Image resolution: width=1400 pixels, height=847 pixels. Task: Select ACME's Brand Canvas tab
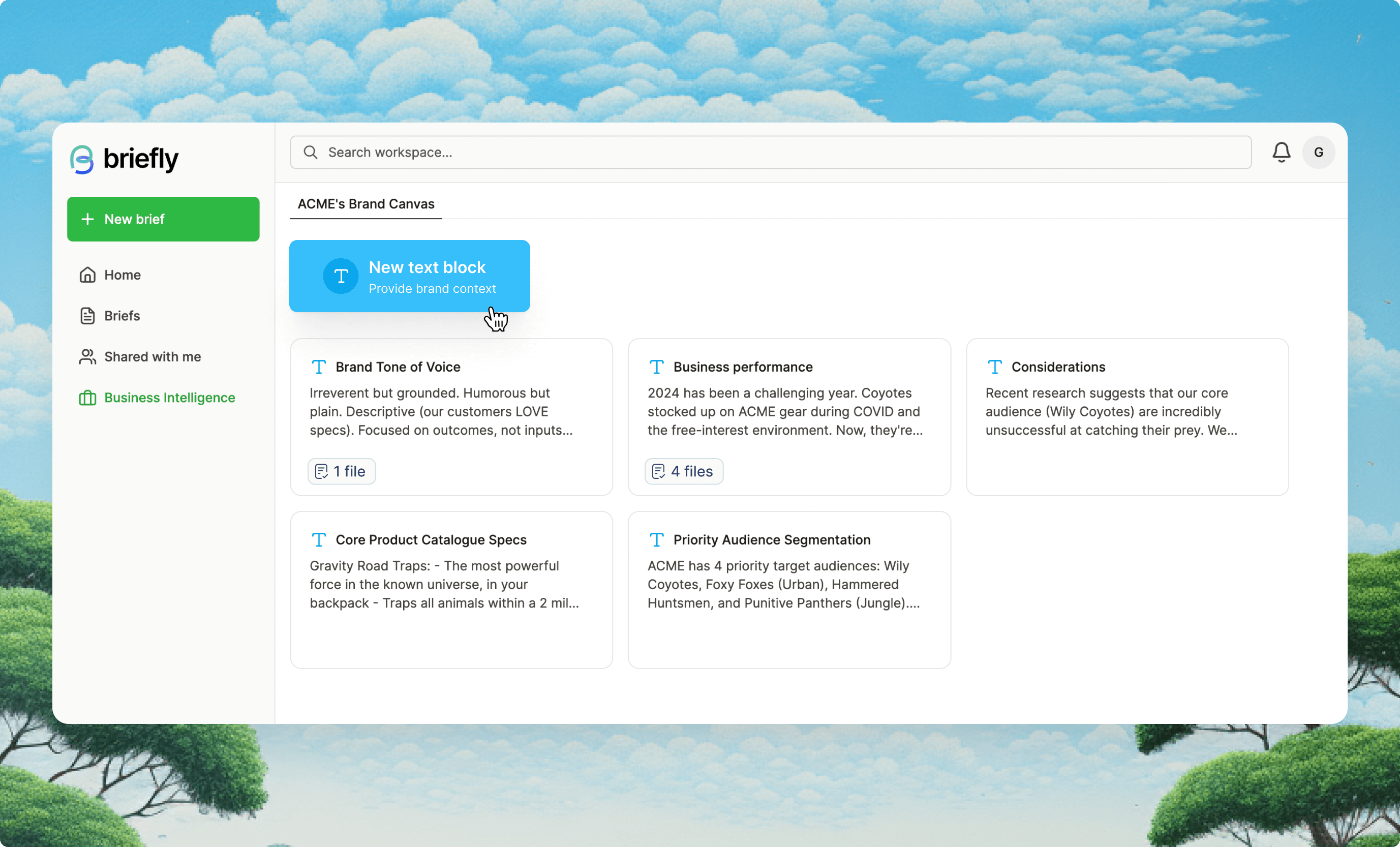click(366, 204)
